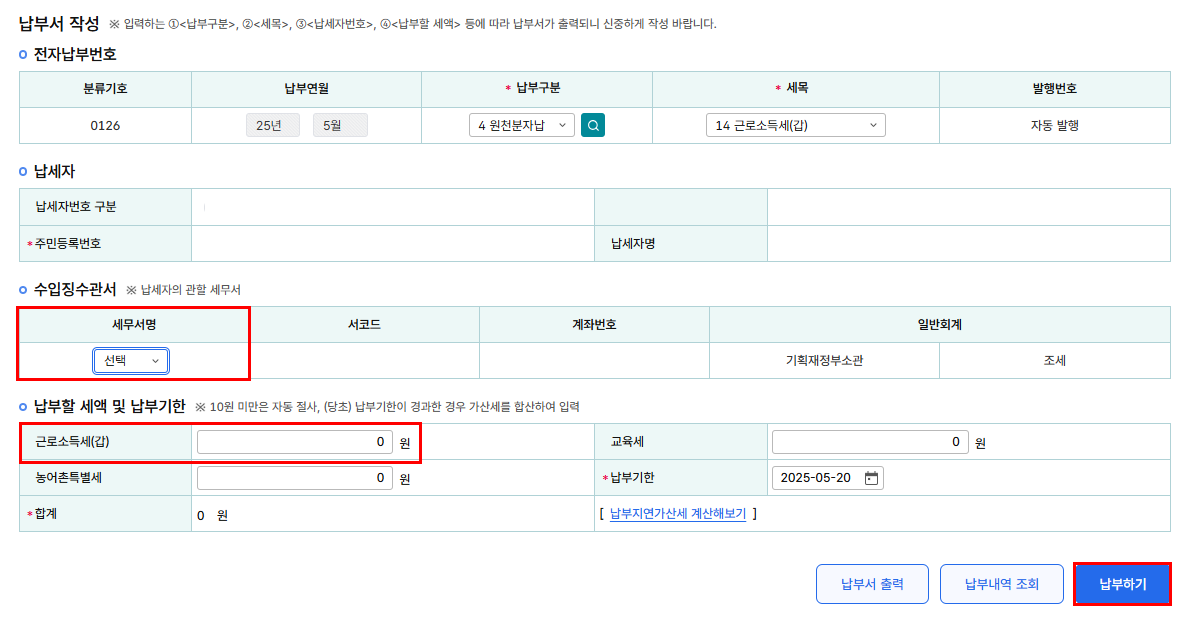The height and width of the screenshot is (634, 1196).
Task: Click the empty 주민등록번호 value cell
Action: pyautogui.click(x=392, y=243)
